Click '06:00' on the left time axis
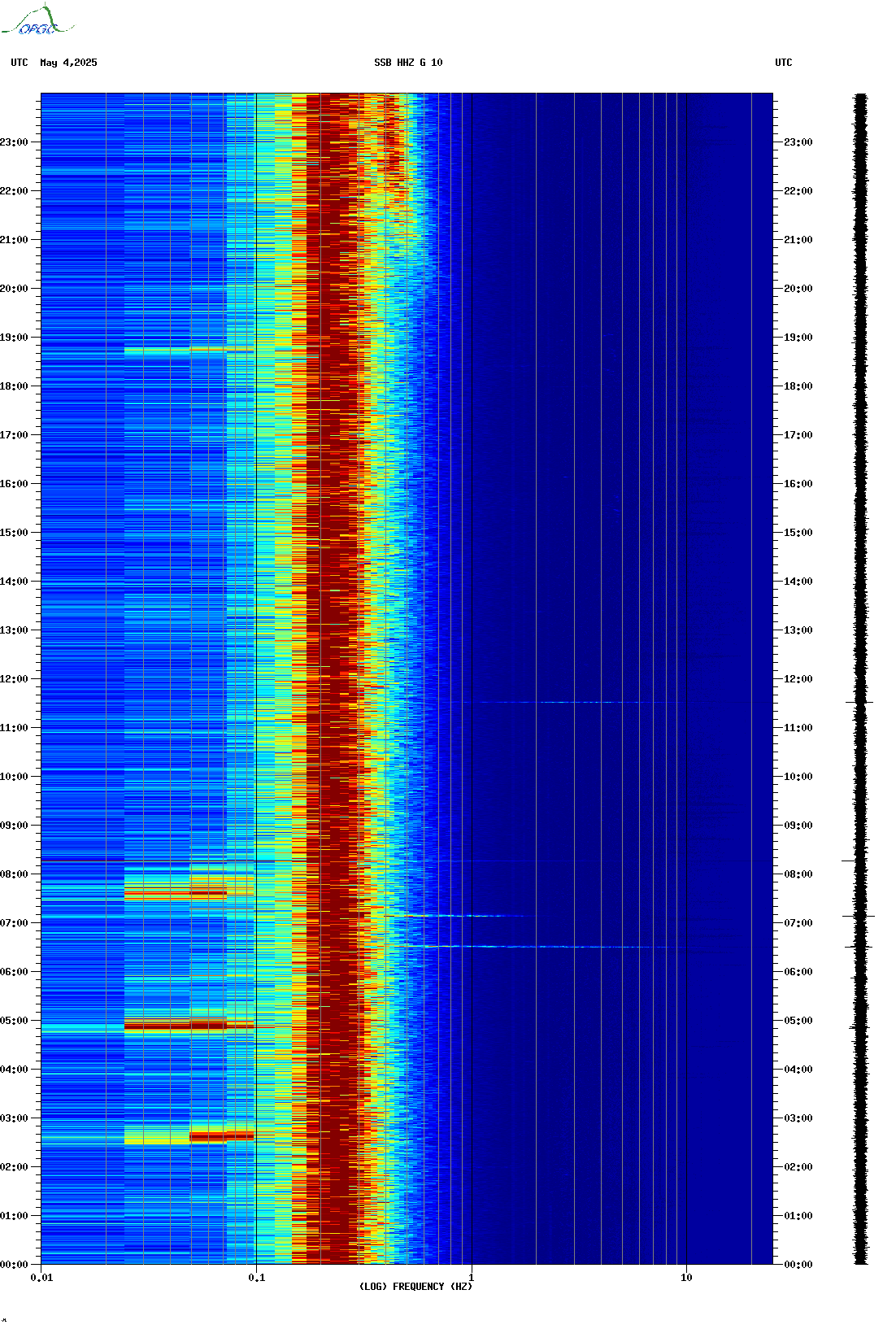This screenshot has height=1329, width=896. pos(14,972)
